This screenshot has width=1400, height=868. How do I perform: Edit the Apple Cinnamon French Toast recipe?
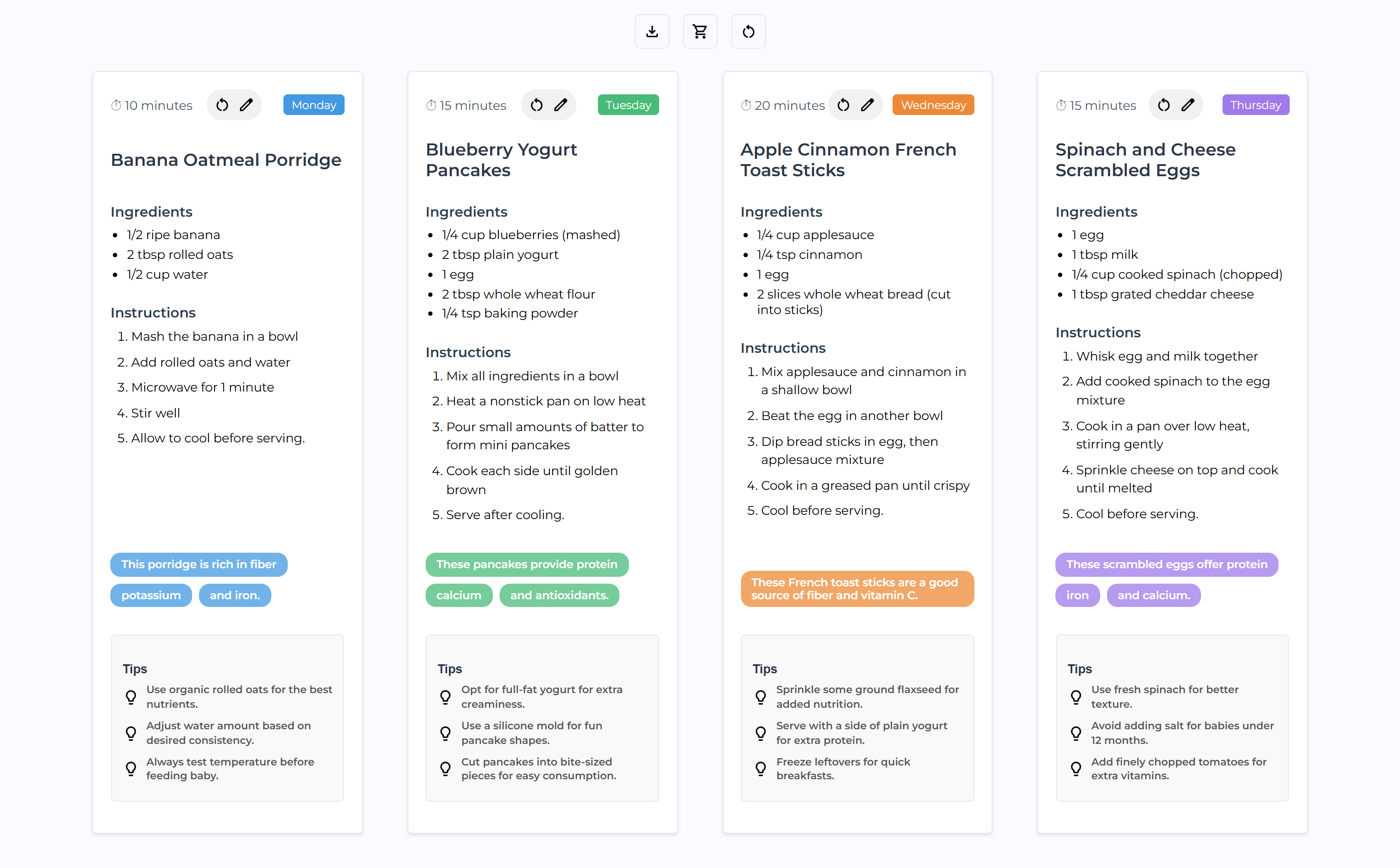[x=867, y=105]
